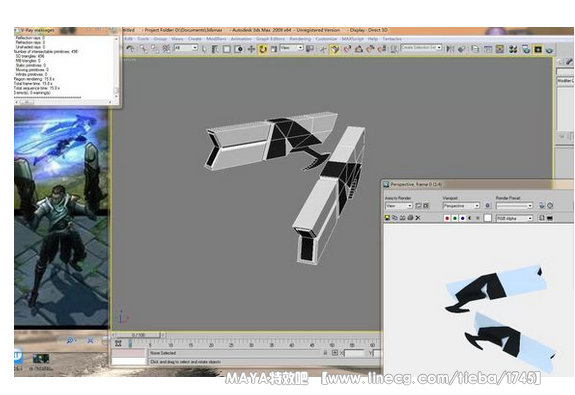
Task: Activate the Select and Rotate tool
Action: [x=263, y=49]
